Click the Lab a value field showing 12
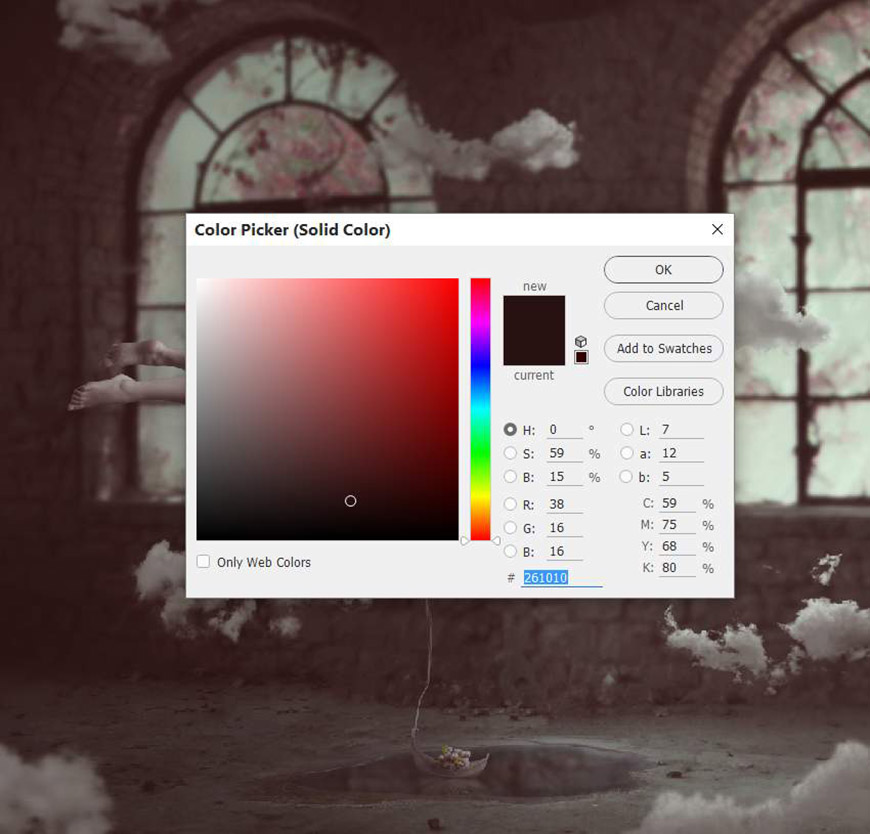 [x=681, y=453]
